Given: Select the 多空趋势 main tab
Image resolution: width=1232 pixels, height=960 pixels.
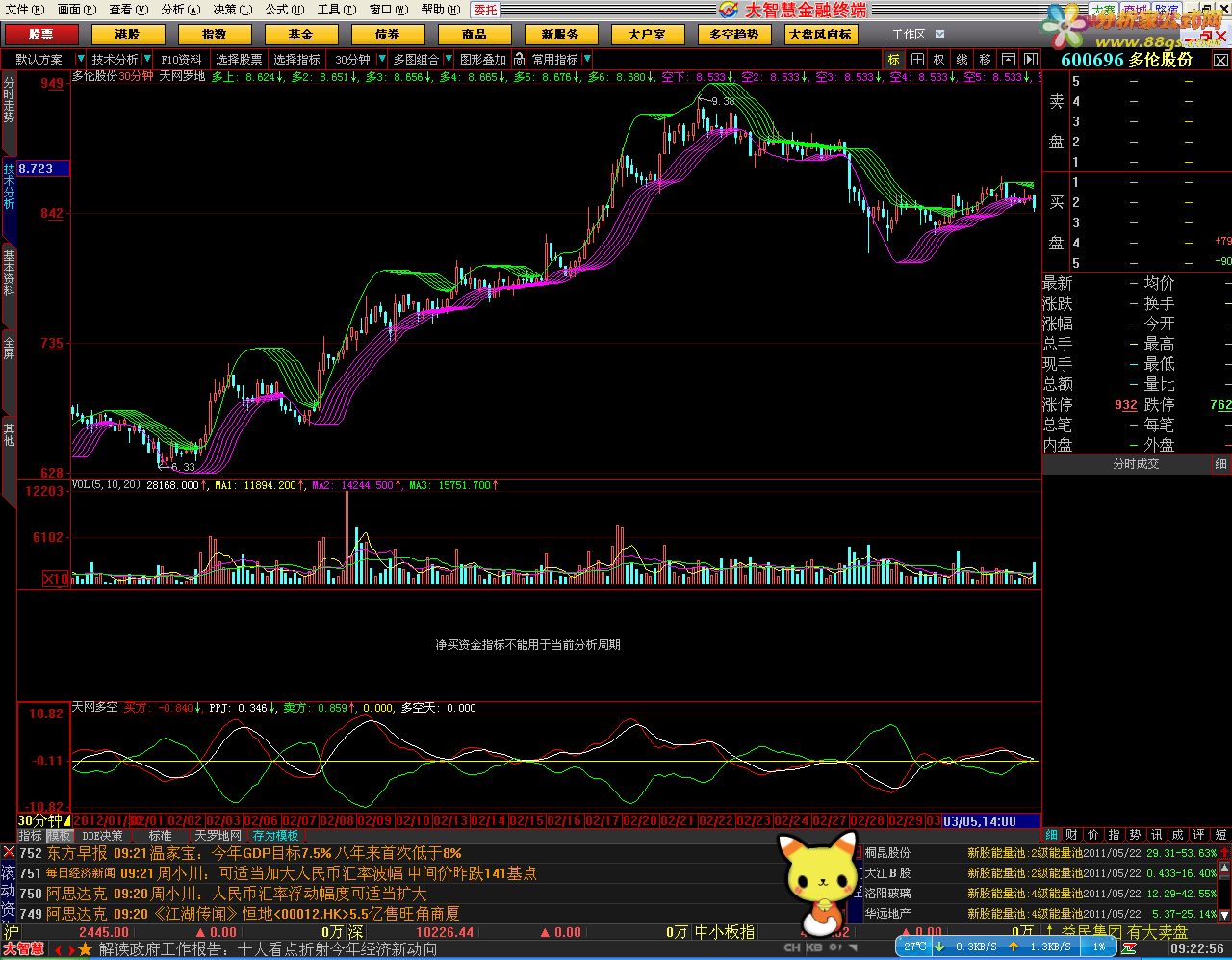Looking at the screenshot, I should tap(734, 35).
